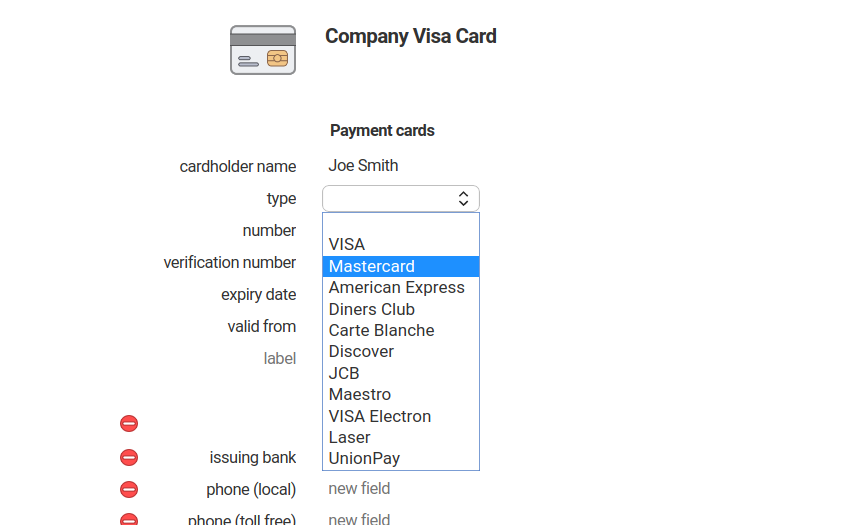Select Laser in the type list
Image resolution: width=846 pixels, height=525 pixels.
[x=349, y=437]
